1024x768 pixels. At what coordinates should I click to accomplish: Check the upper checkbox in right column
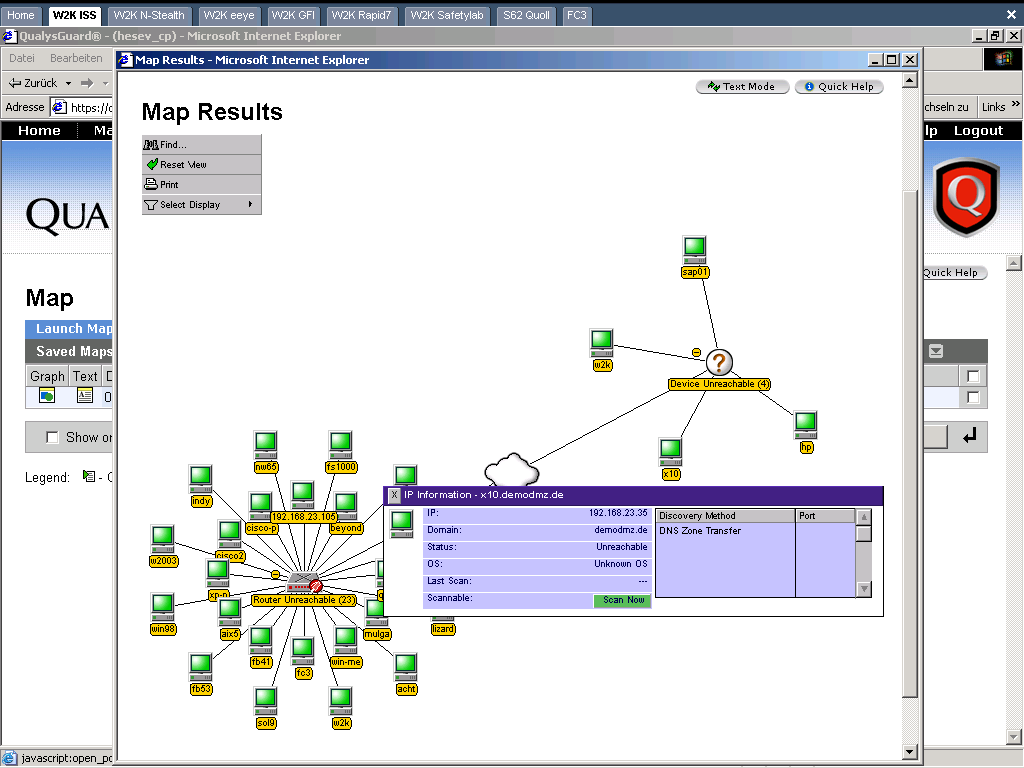click(973, 376)
